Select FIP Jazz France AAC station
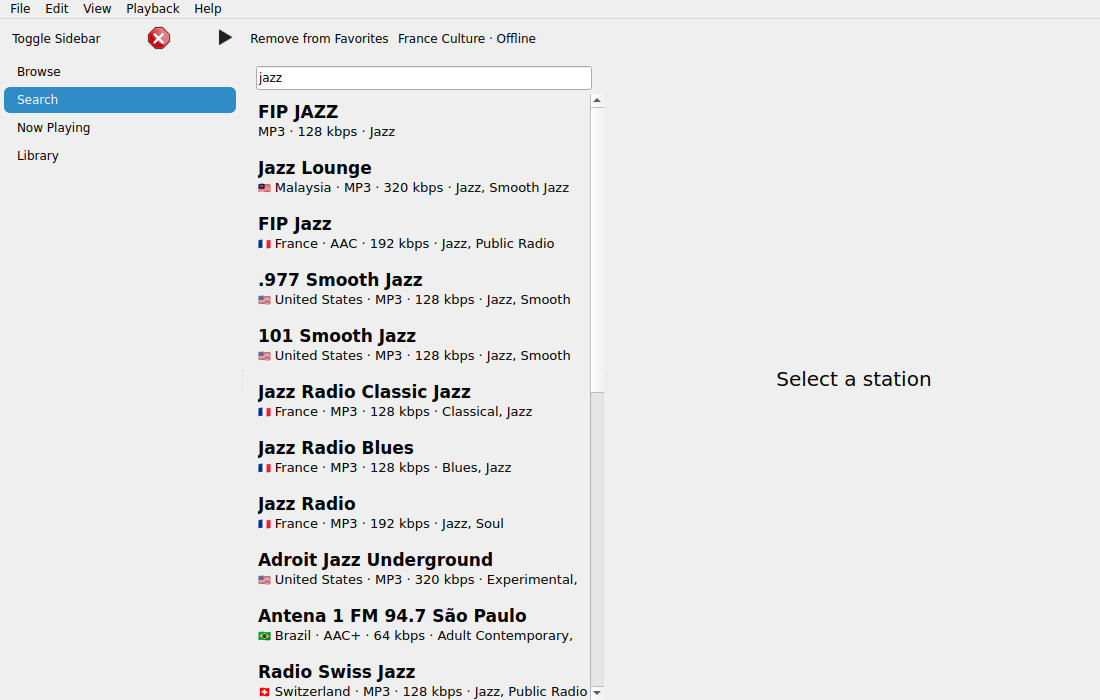Screen dimensions: 1100x700 423,233
